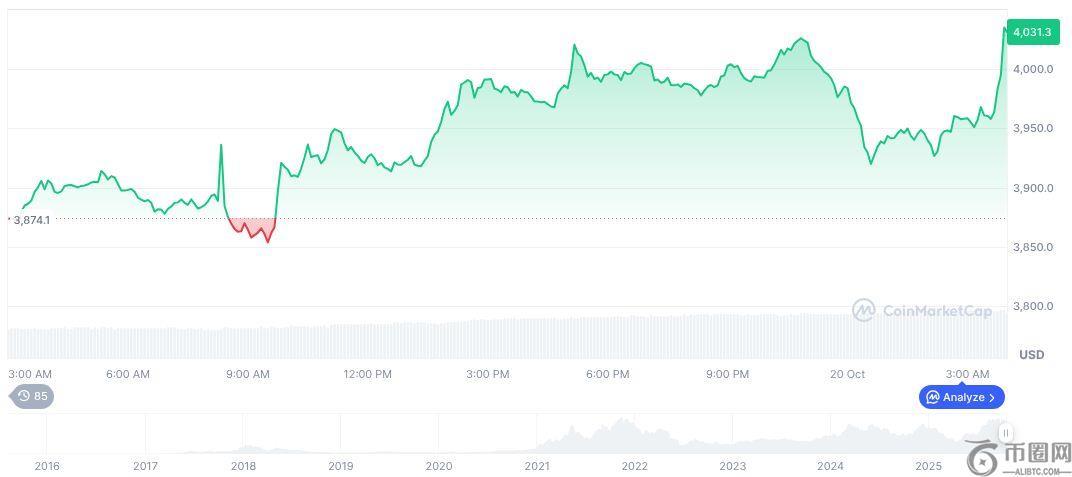Click the 12:00 PM time axis label
1072x477 pixels.
click(x=367, y=374)
